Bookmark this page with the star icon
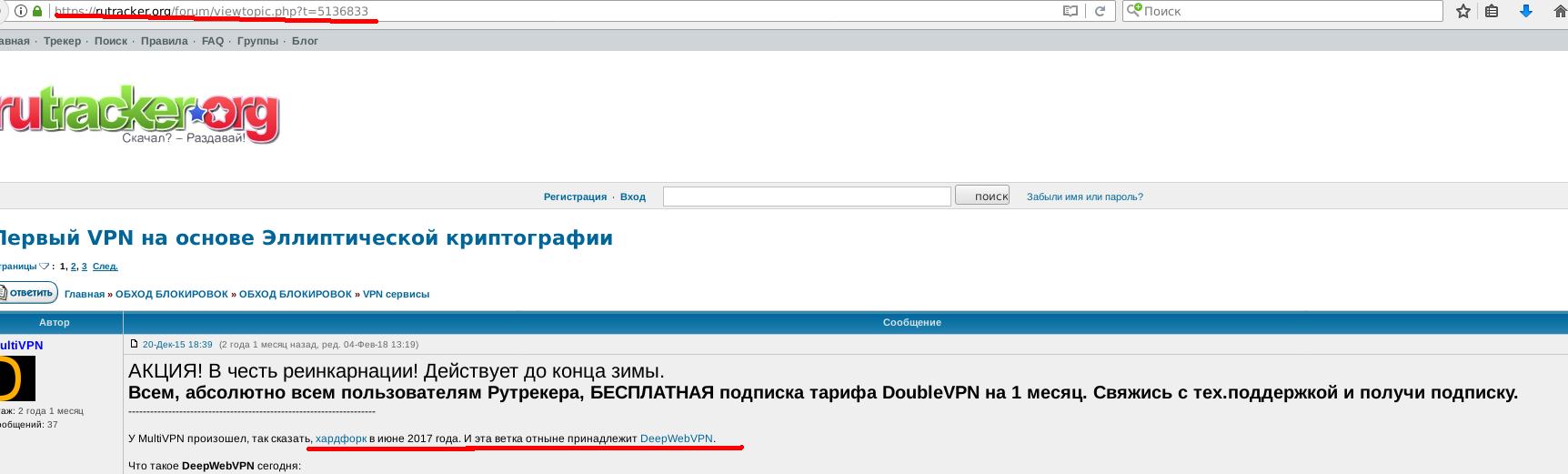Viewport: 1568px width, 474px height. 1462,12
